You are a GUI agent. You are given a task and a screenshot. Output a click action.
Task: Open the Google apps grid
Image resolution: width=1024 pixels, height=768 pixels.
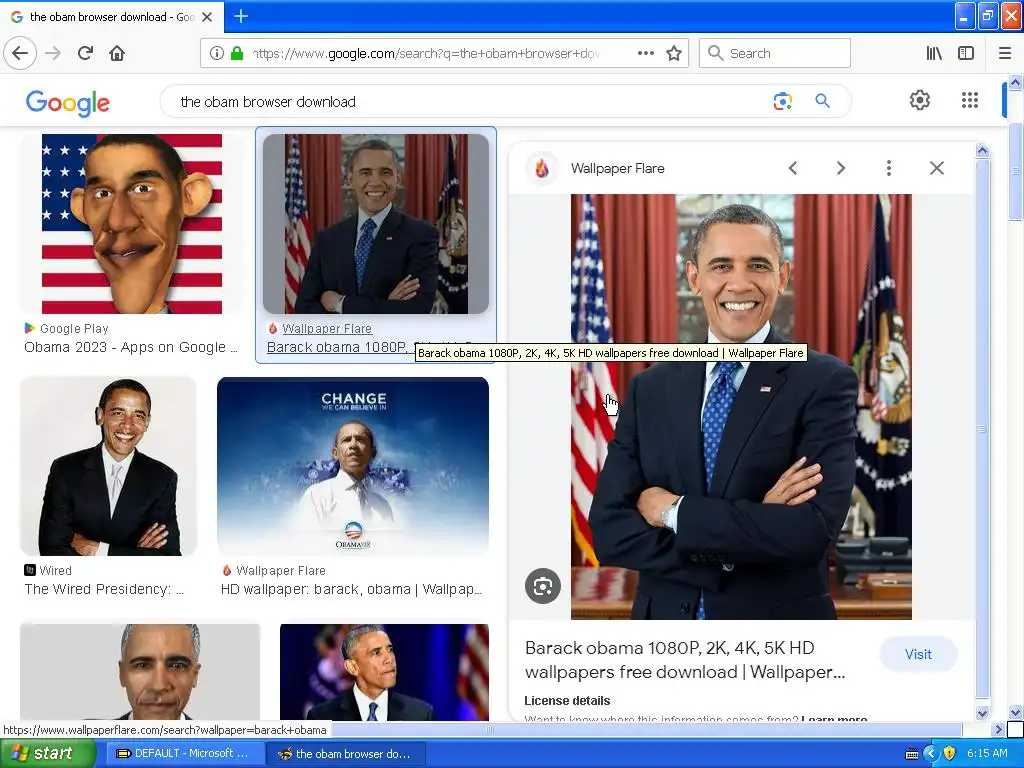[x=970, y=100]
